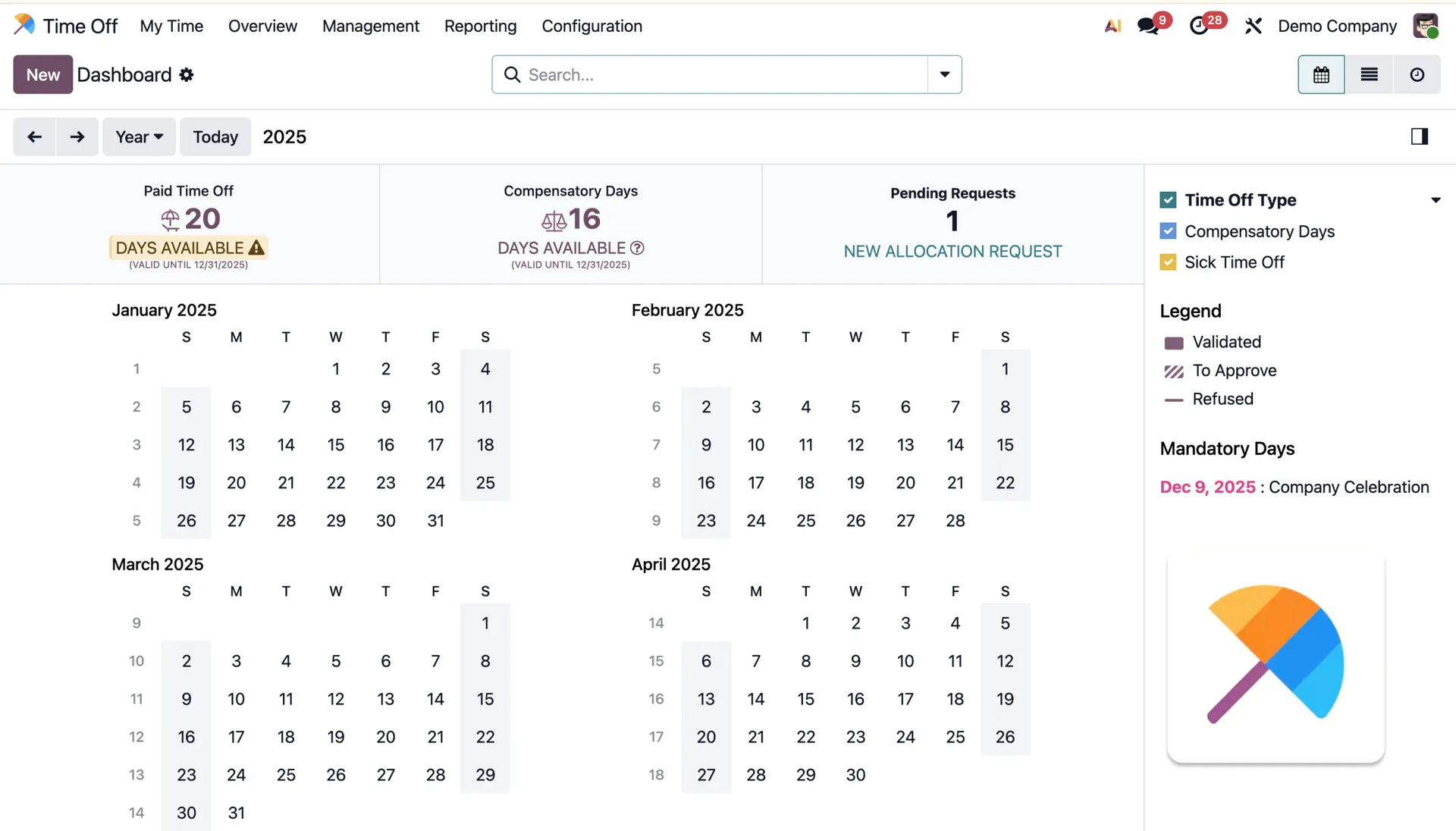Viewport: 1456px width, 831px height.
Task: Click Paid Time Off Days Available badge
Action: pos(189,248)
